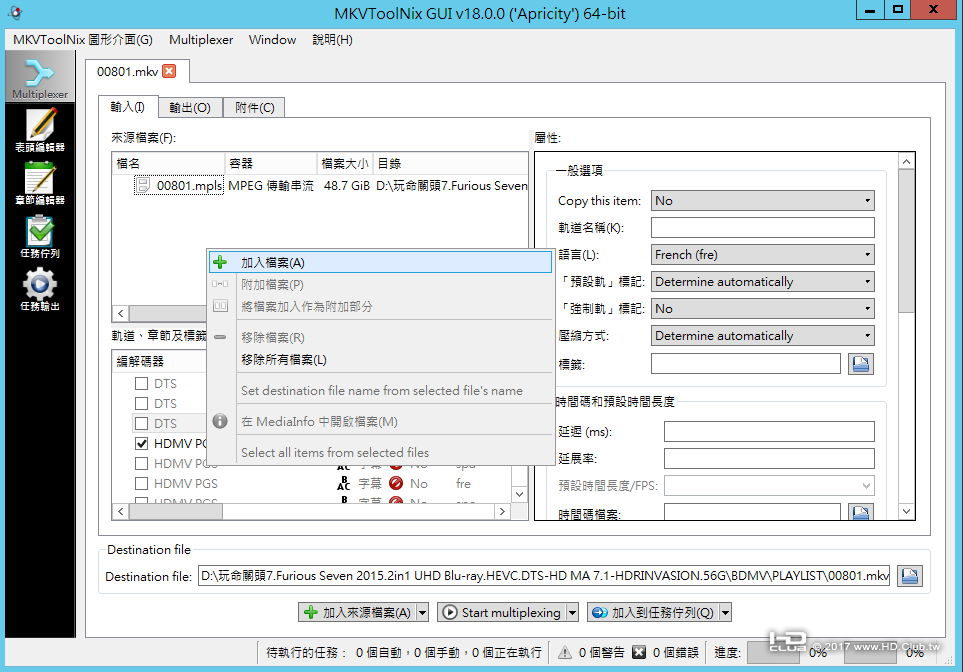
Task: Open the header editor (表頭編輯器) tool
Action: click(40, 130)
